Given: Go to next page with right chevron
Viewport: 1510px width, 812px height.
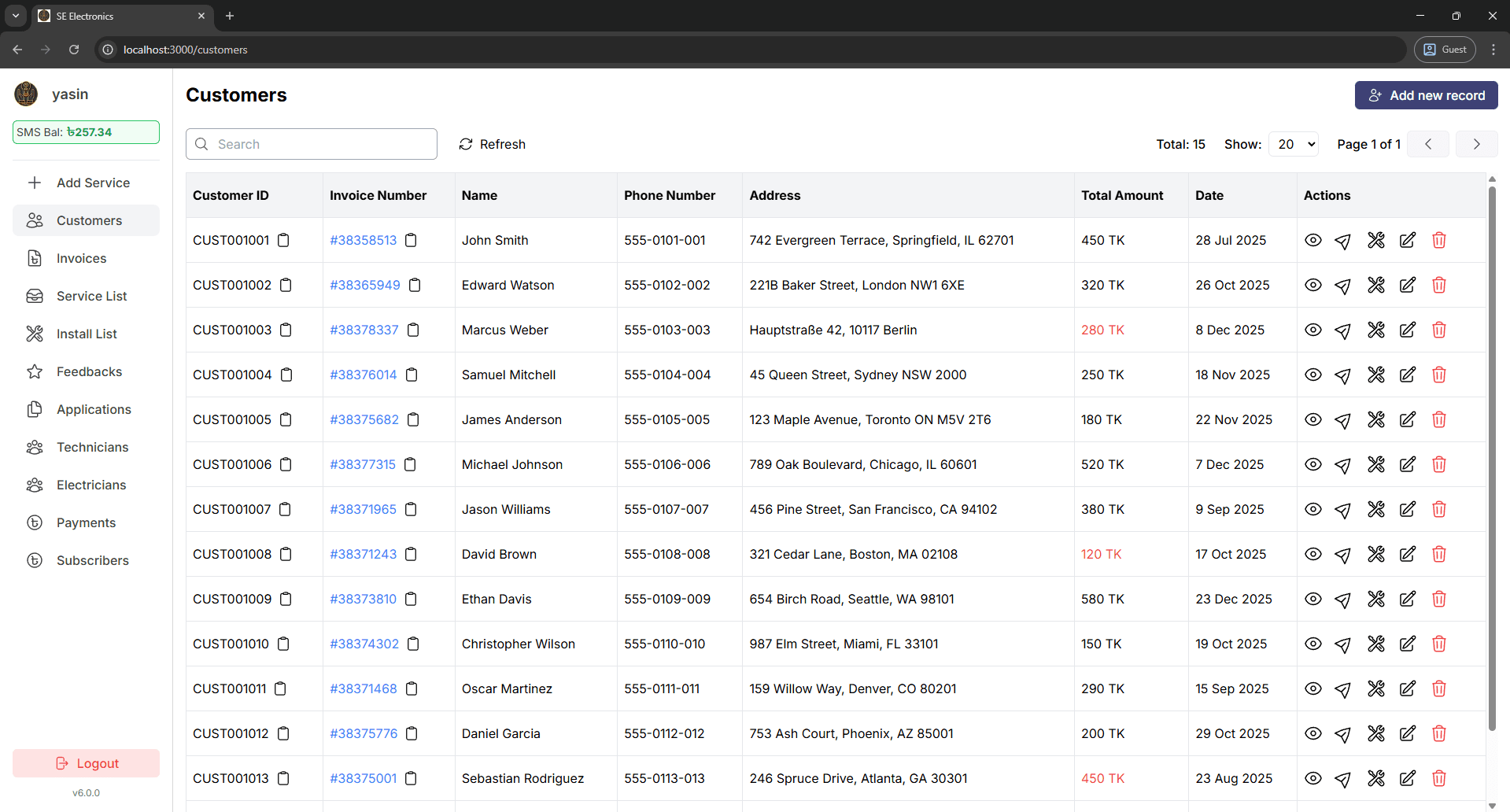Looking at the screenshot, I should [x=1476, y=144].
